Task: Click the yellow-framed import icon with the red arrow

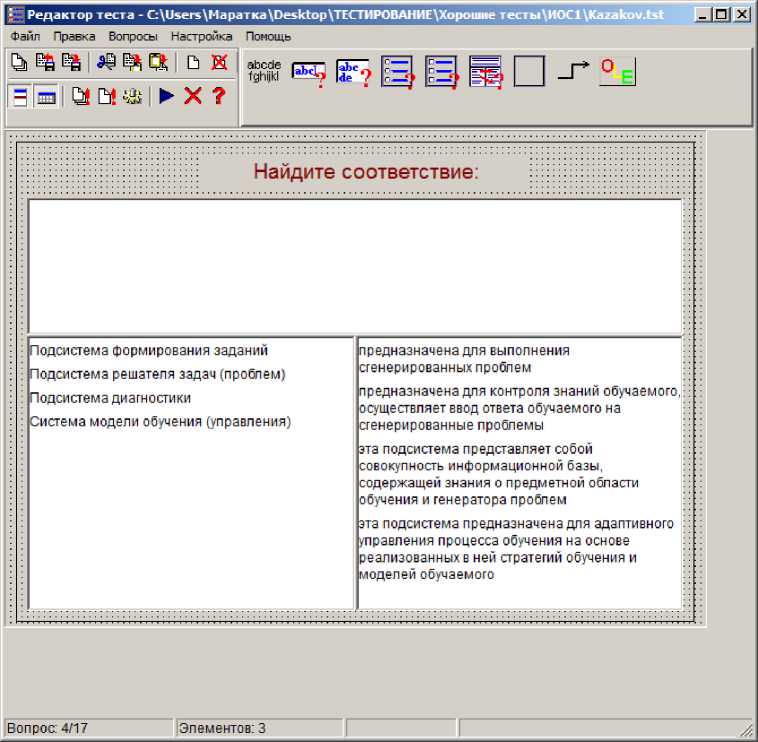Action: [158, 62]
